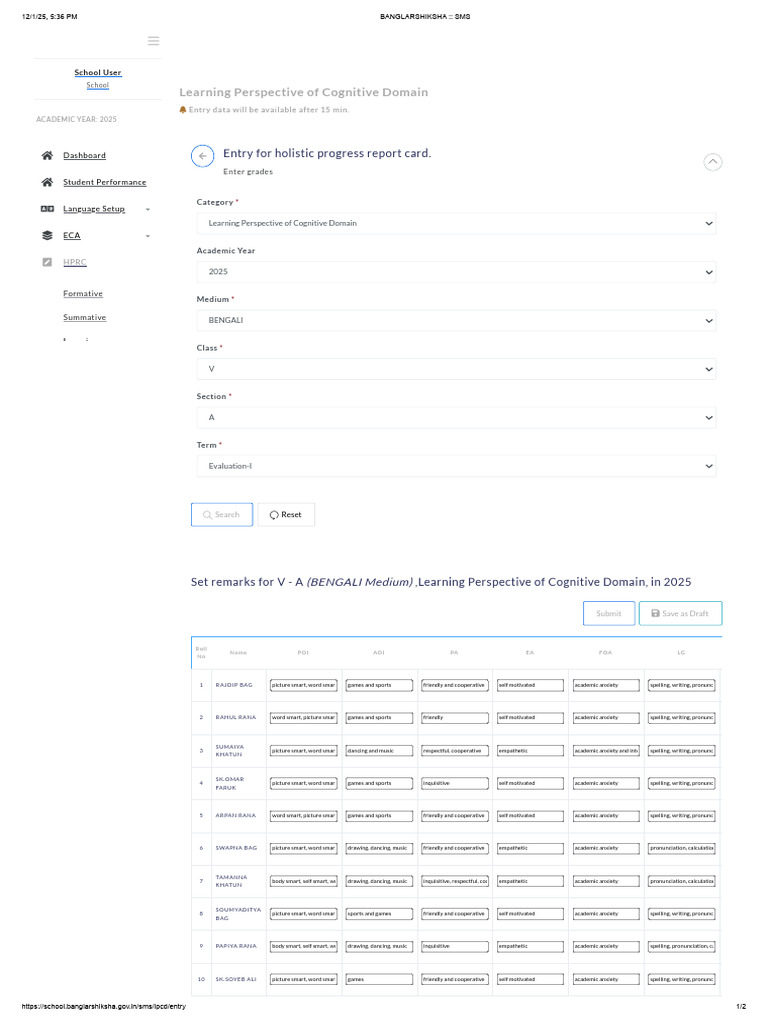Click the LG column header
The width and height of the screenshot is (768, 1024).
(681, 652)
